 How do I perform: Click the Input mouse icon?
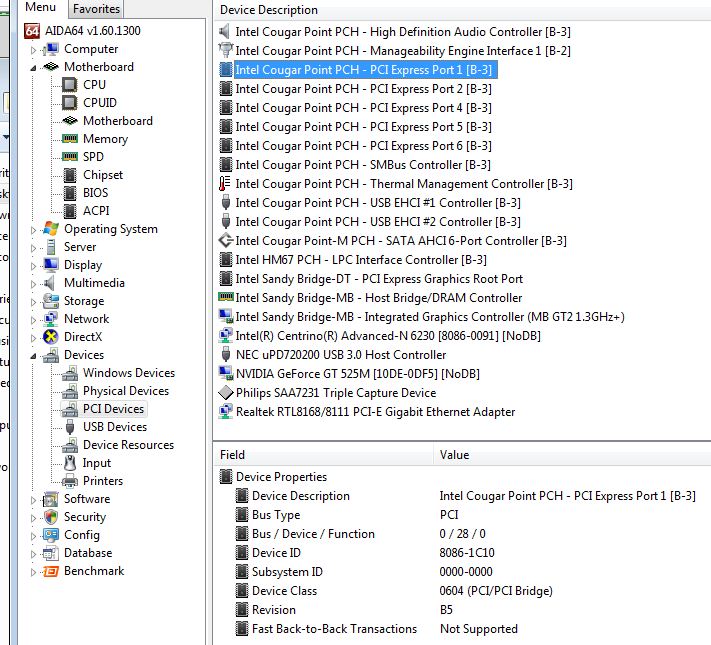coord(69,463)
